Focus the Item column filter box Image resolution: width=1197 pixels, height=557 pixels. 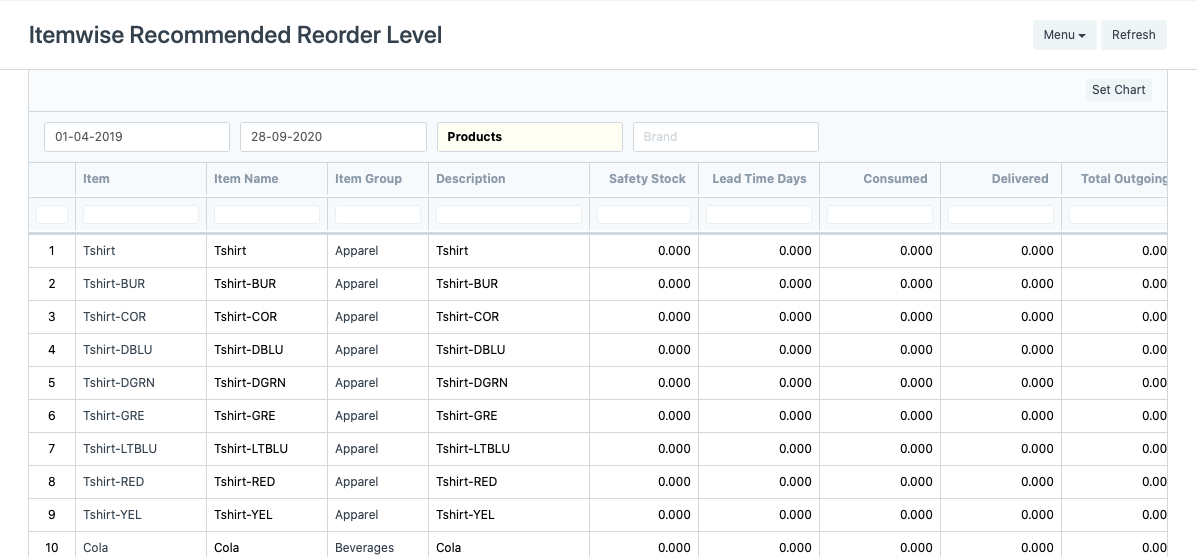click(141, 214)
